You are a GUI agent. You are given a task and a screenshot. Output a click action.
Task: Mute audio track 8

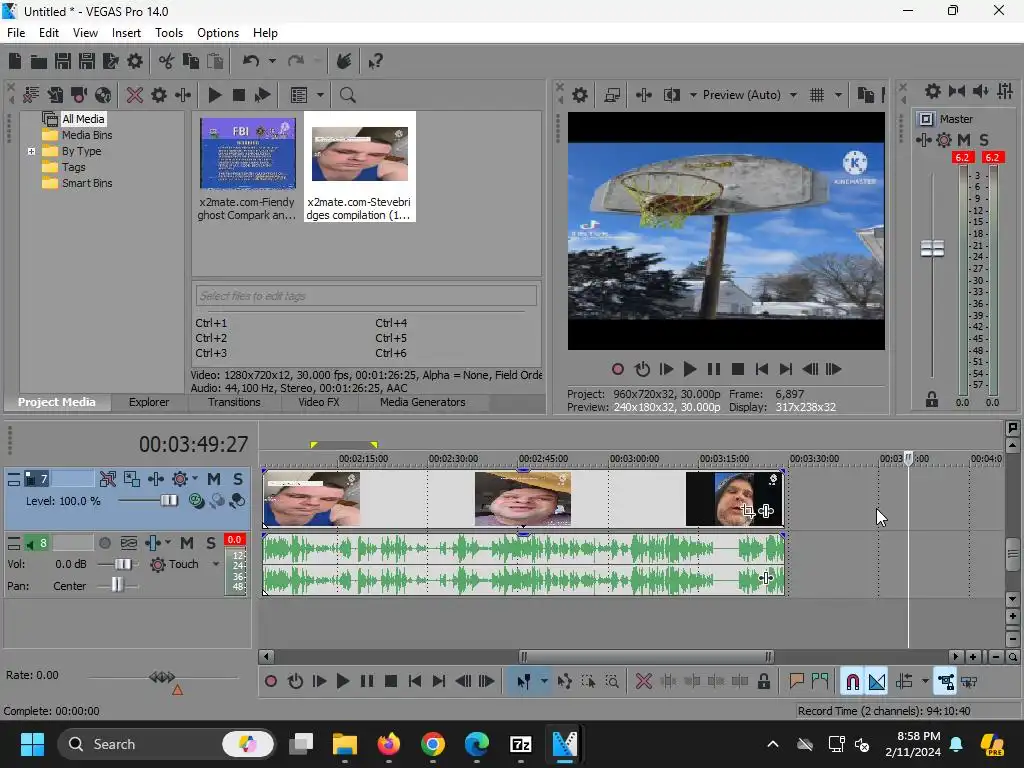[187, 543]
